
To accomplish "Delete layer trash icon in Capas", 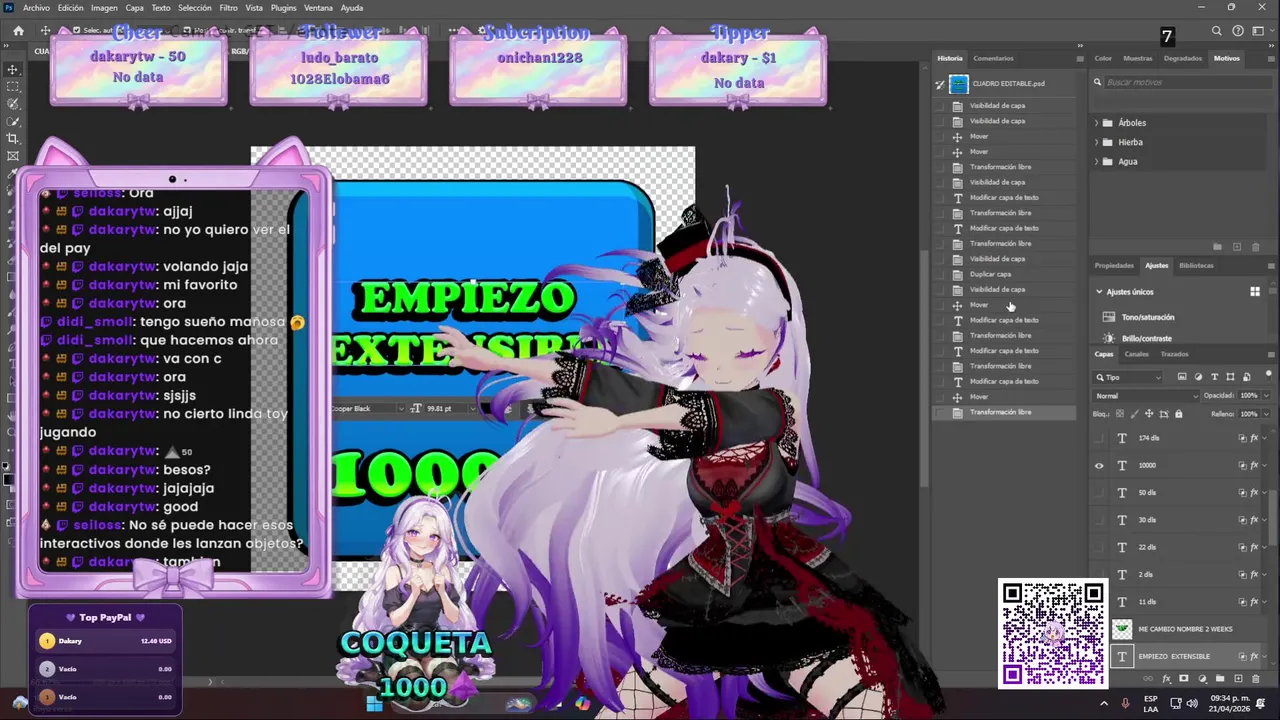I will pyautogui.click(x=1256, y=679).
